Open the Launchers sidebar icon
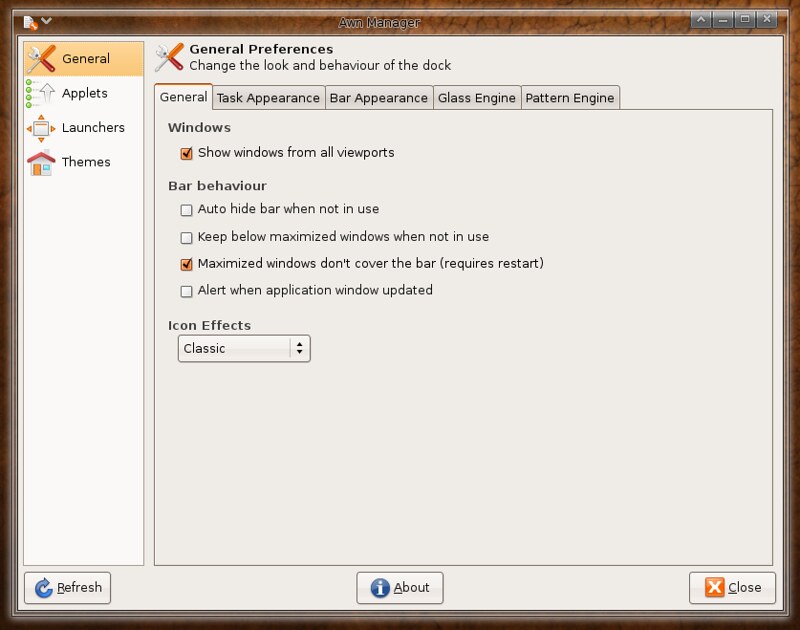 41,128
